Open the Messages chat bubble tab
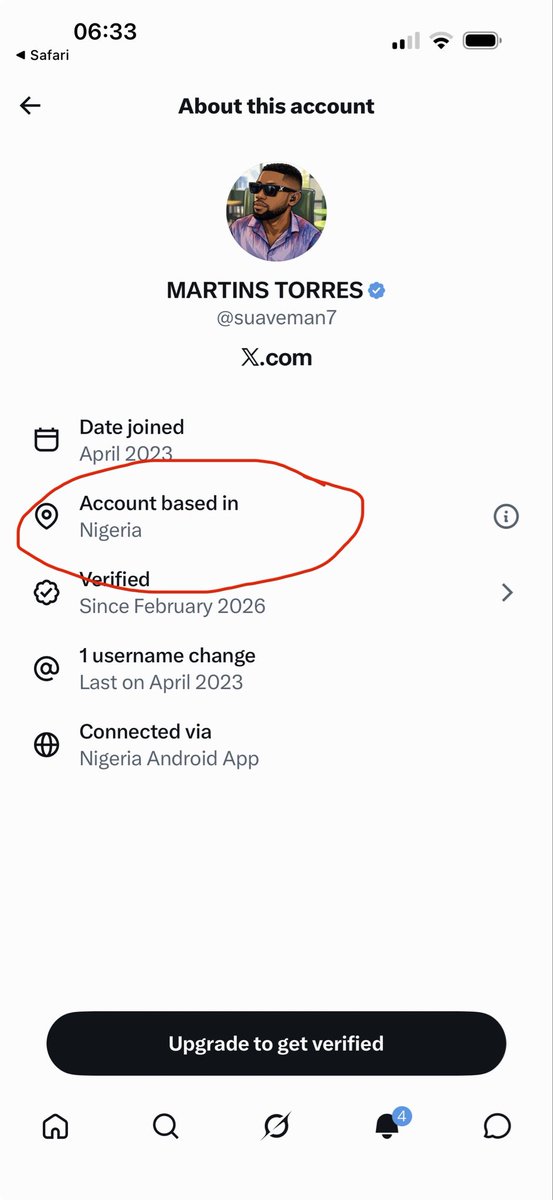553x1200 pixels. tap(497, 1126)
